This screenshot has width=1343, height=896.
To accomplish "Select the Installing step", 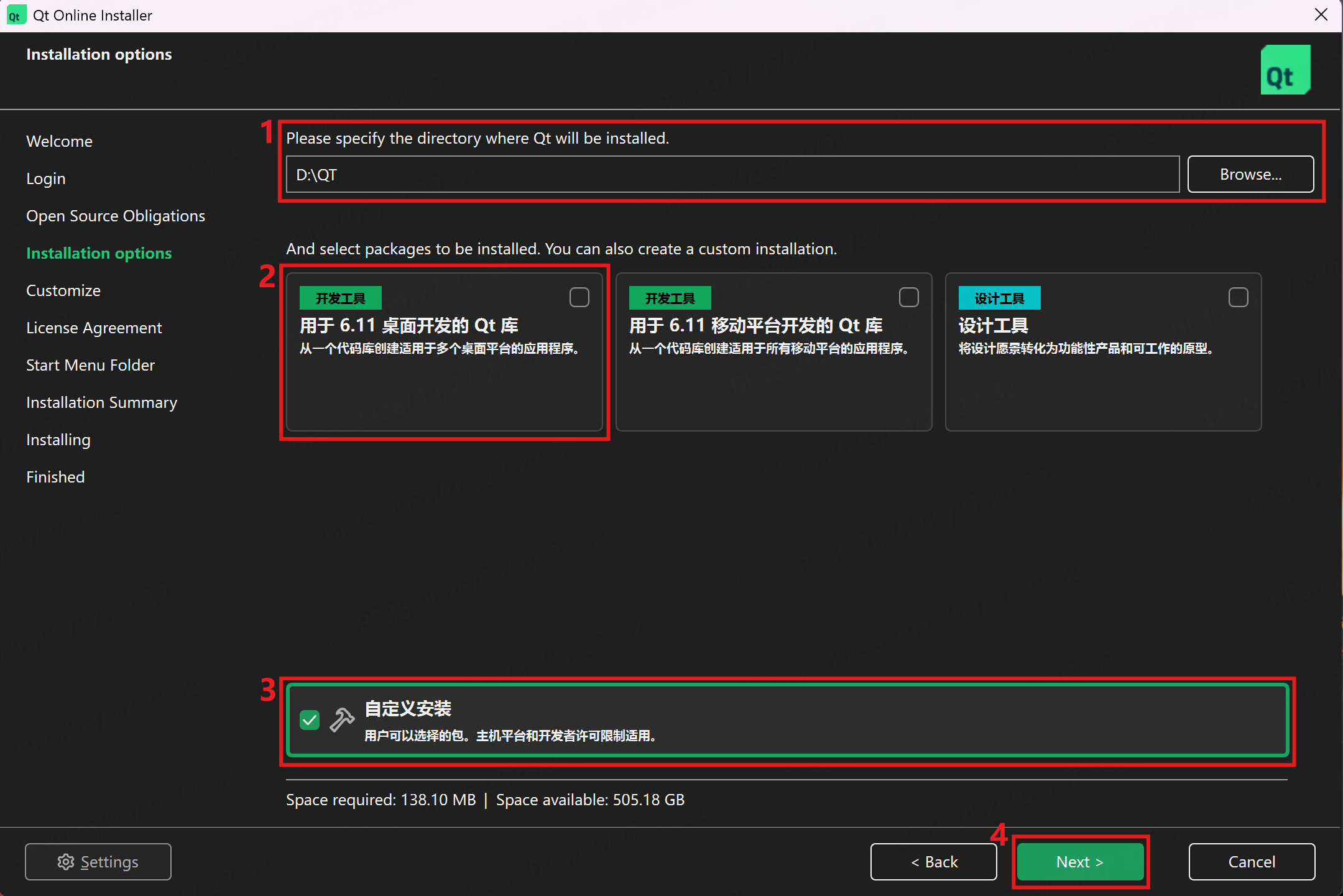I will [x=58, y=440].
